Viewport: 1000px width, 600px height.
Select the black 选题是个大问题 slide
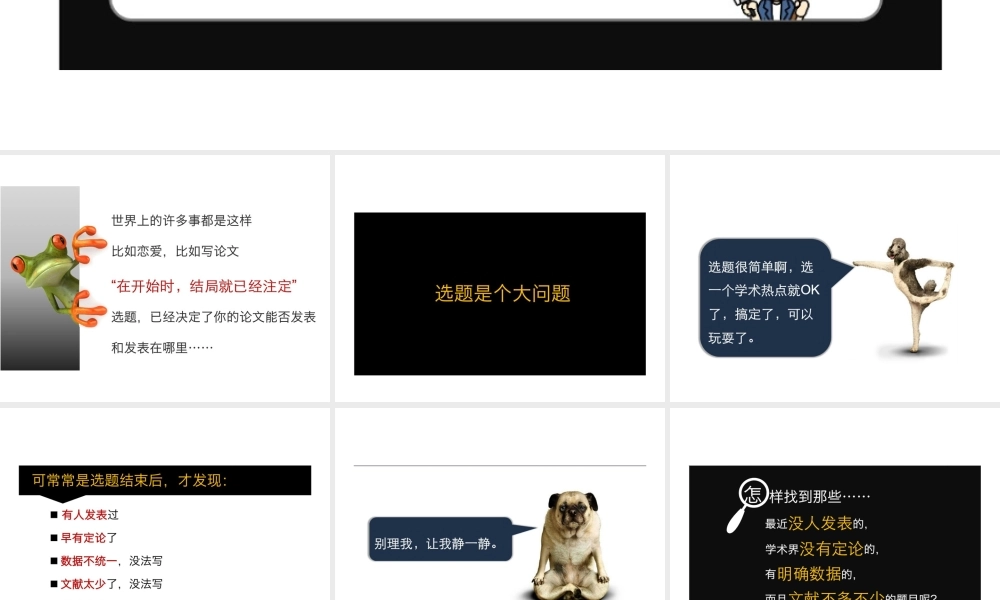coord(499,294)
